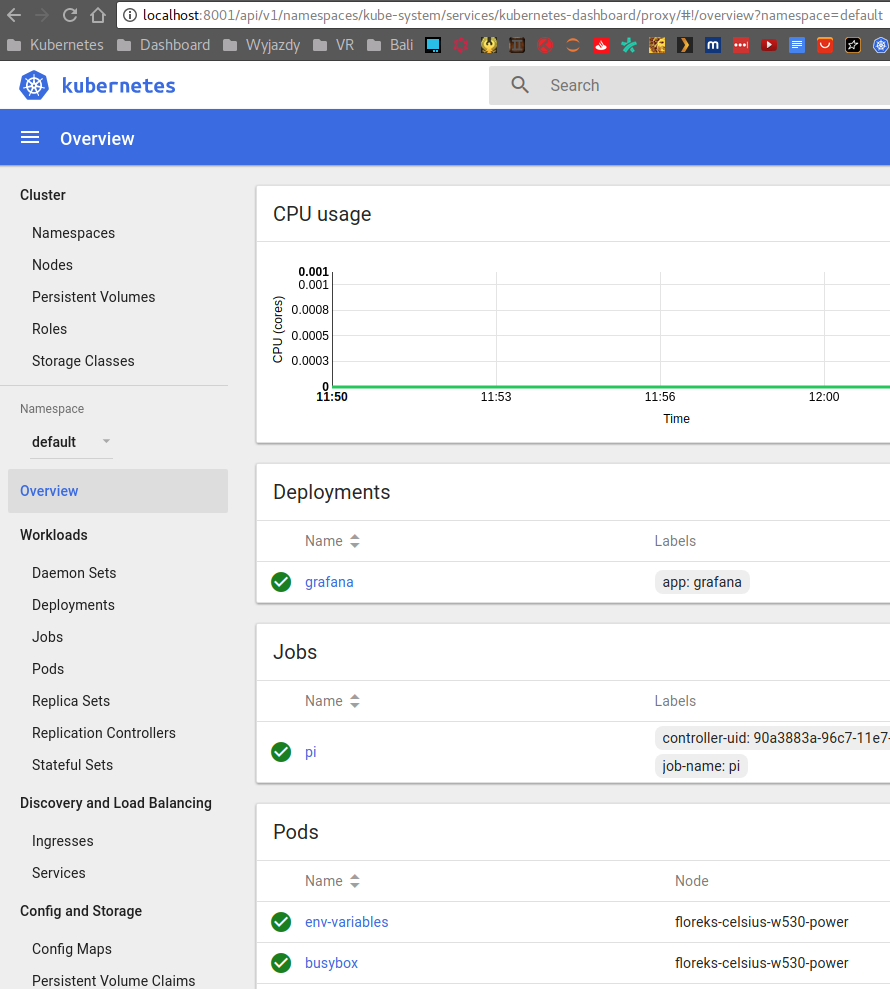Open the Santander red flame bookmark
Viewport: 890px width, 989px height.
[600, 45]
